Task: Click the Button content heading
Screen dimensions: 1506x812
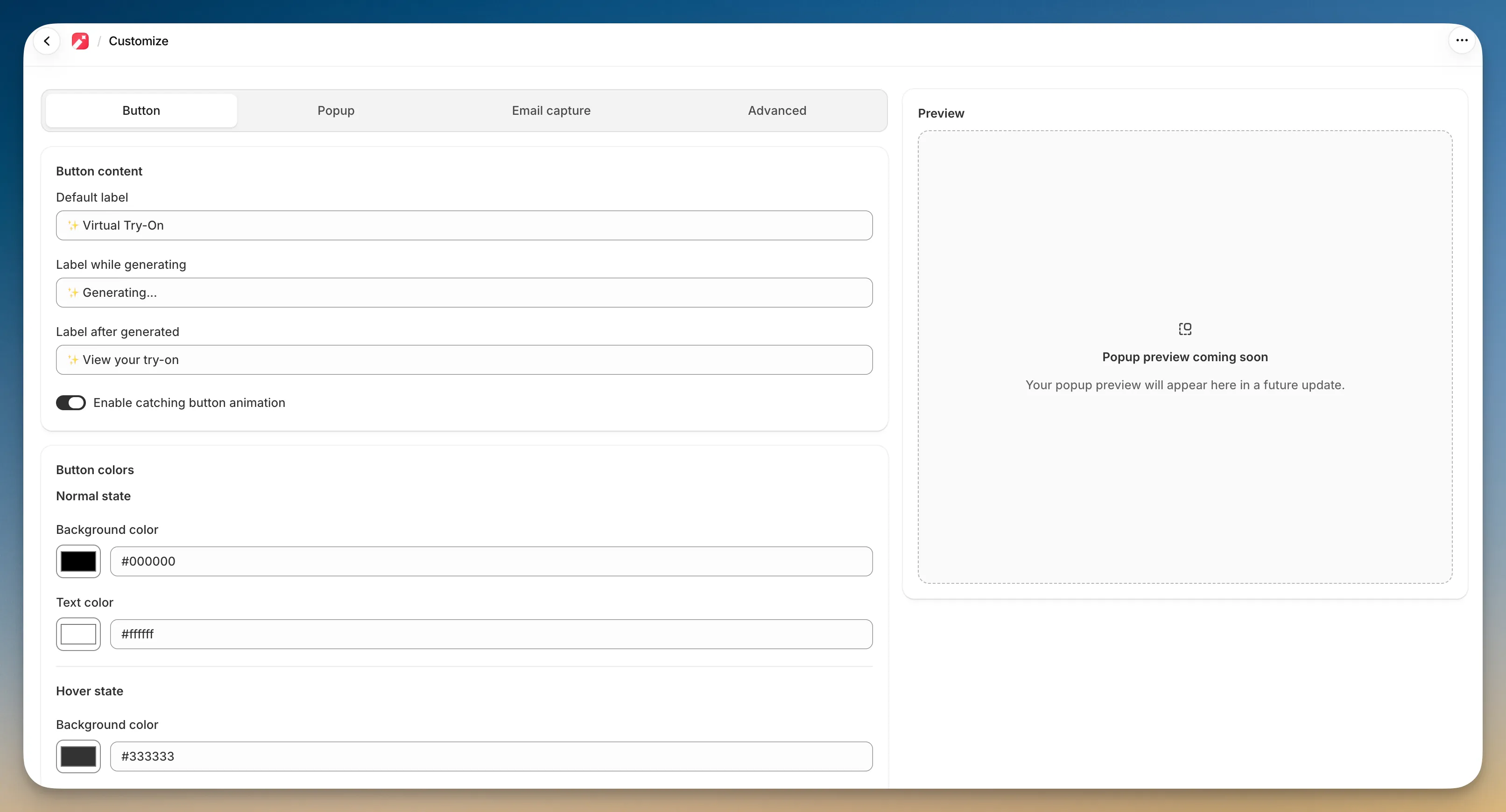Action: [x=99, y=171]
